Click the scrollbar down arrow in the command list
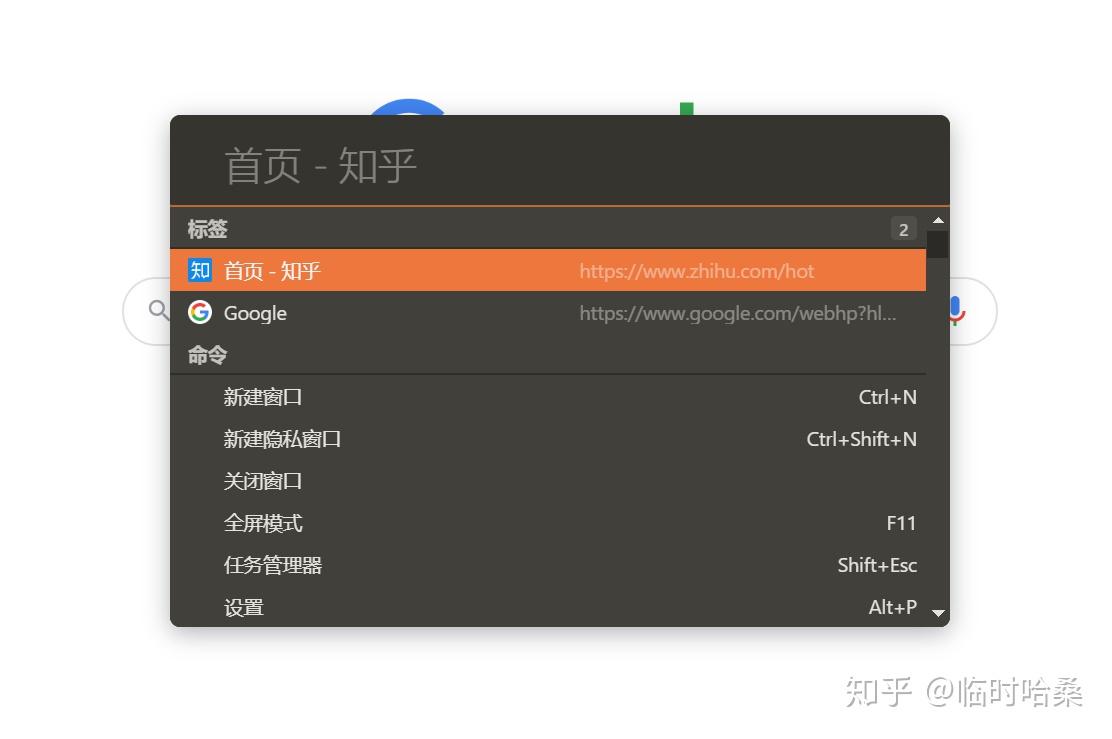The width and height of the screenshot is (1112, 739). [x=938, y=613]
